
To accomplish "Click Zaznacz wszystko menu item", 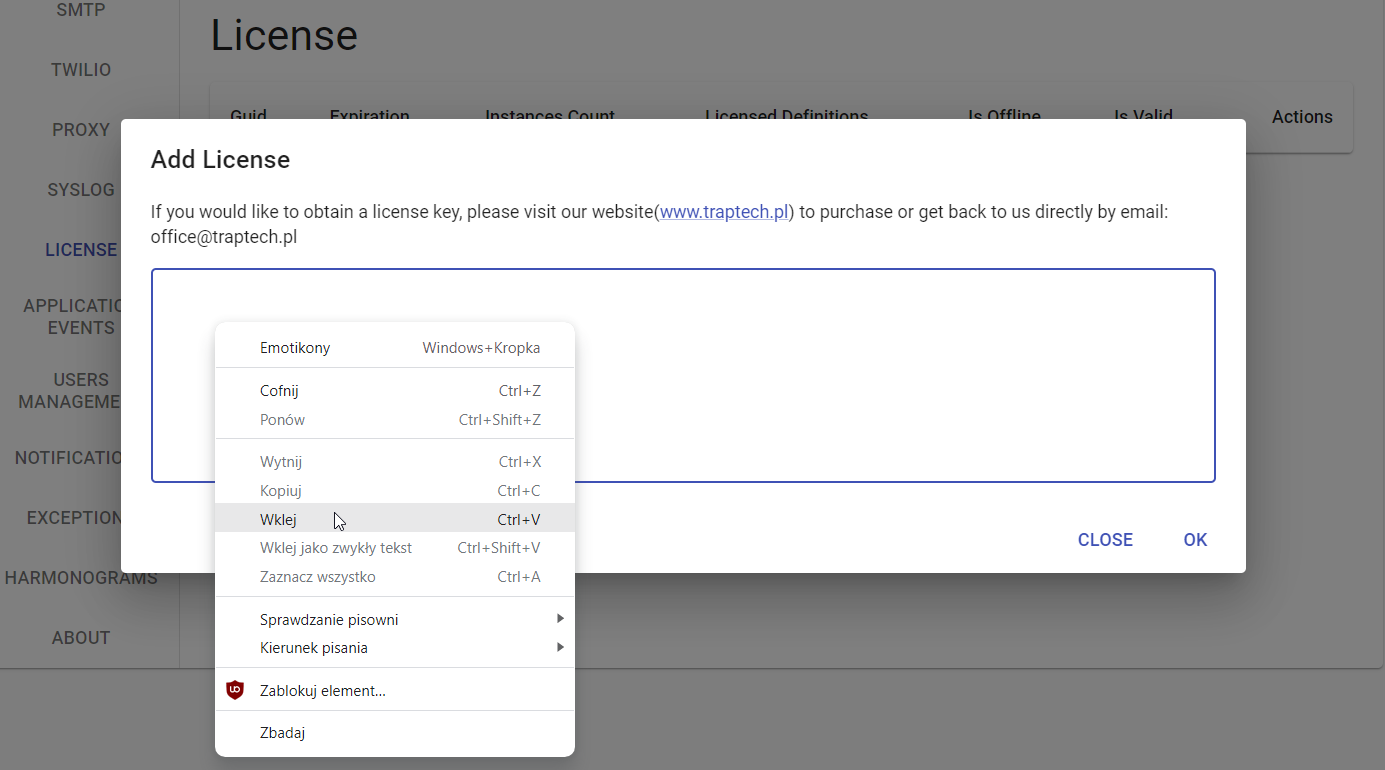I will pyautogui.click(x=395, y=577).
